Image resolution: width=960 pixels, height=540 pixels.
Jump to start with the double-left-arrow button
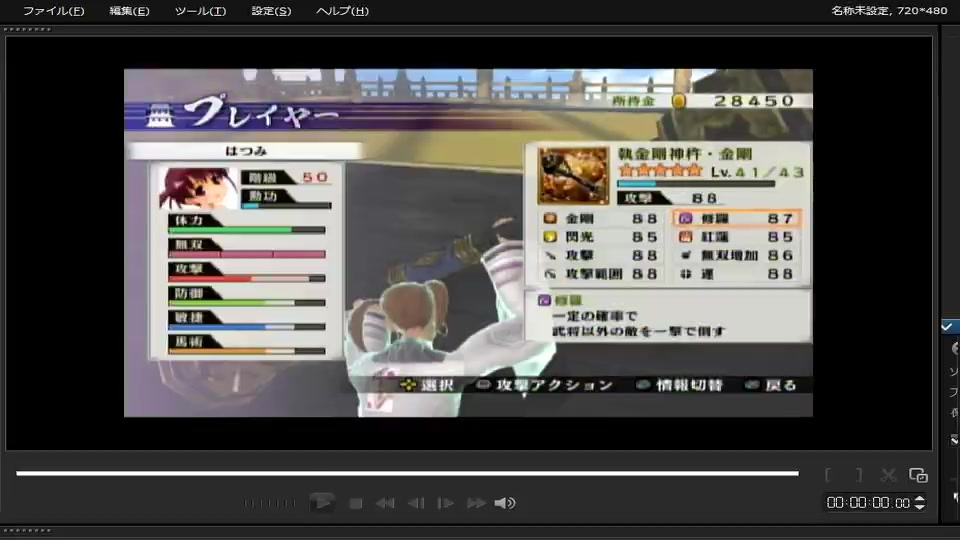point(385,503)
